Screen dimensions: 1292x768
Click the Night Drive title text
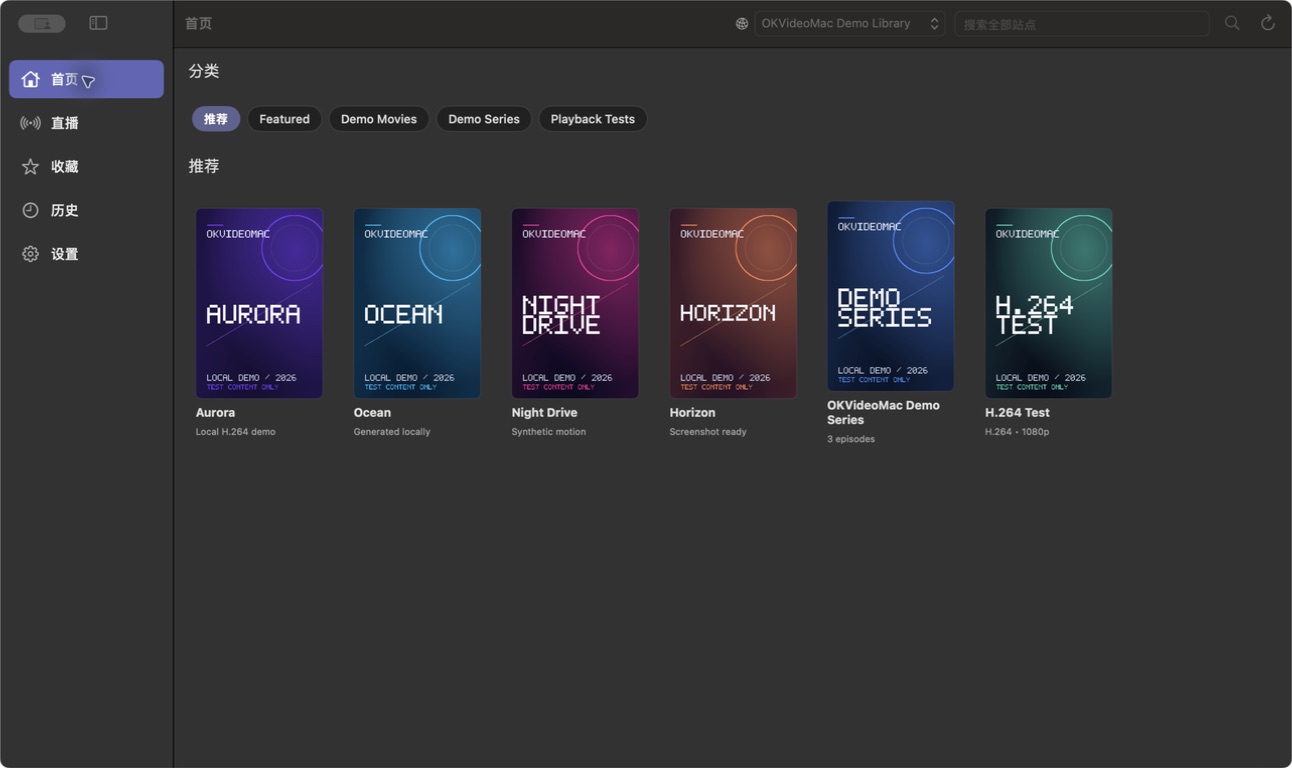[x=545, y=412]
